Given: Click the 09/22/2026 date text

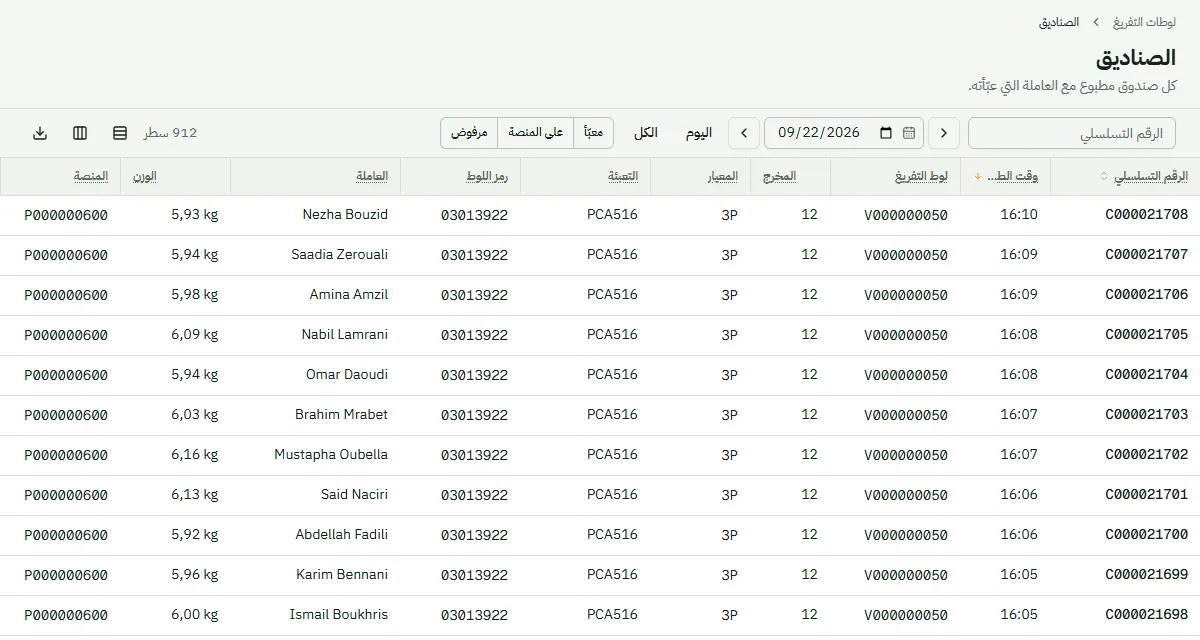Looking at the screenshot, I should click(x=819, y=133).
